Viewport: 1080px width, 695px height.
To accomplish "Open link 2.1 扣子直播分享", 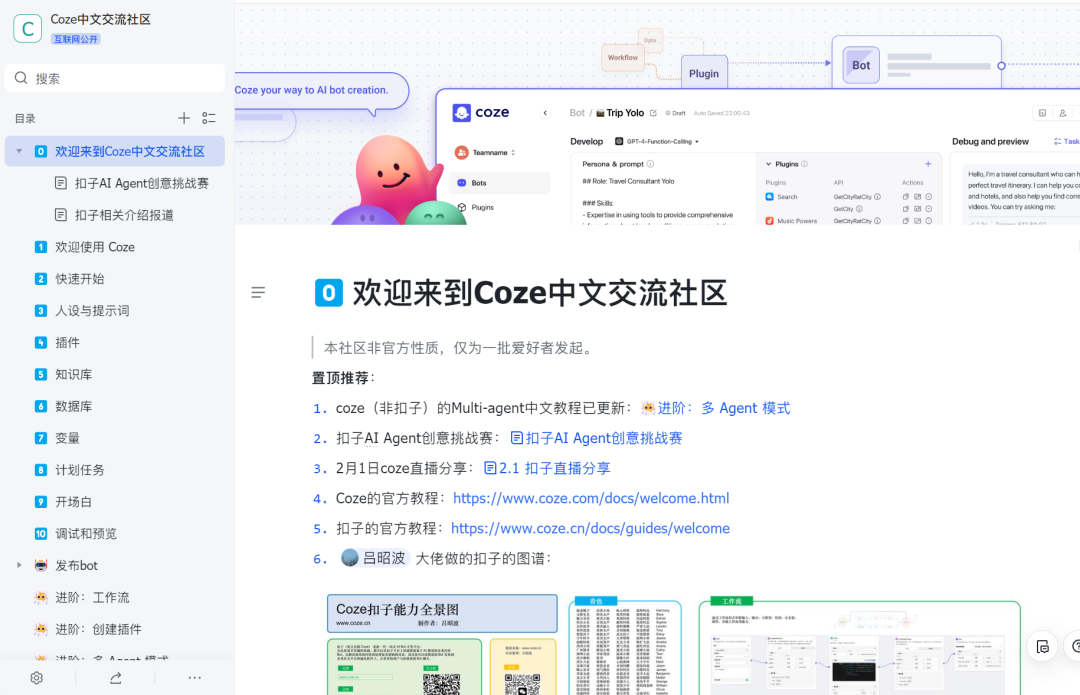I will point(548,468).
